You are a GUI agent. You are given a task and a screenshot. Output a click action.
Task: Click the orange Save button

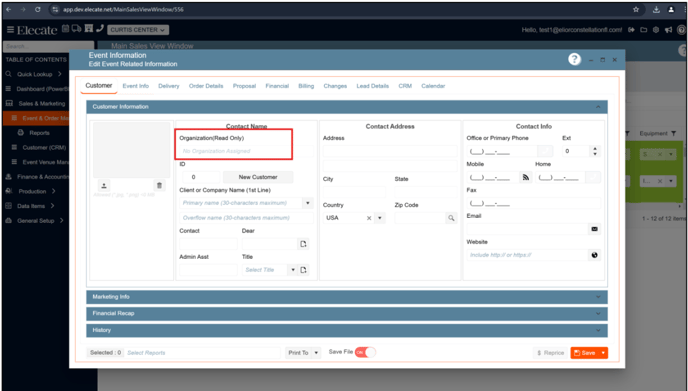[x=584, y=353]
